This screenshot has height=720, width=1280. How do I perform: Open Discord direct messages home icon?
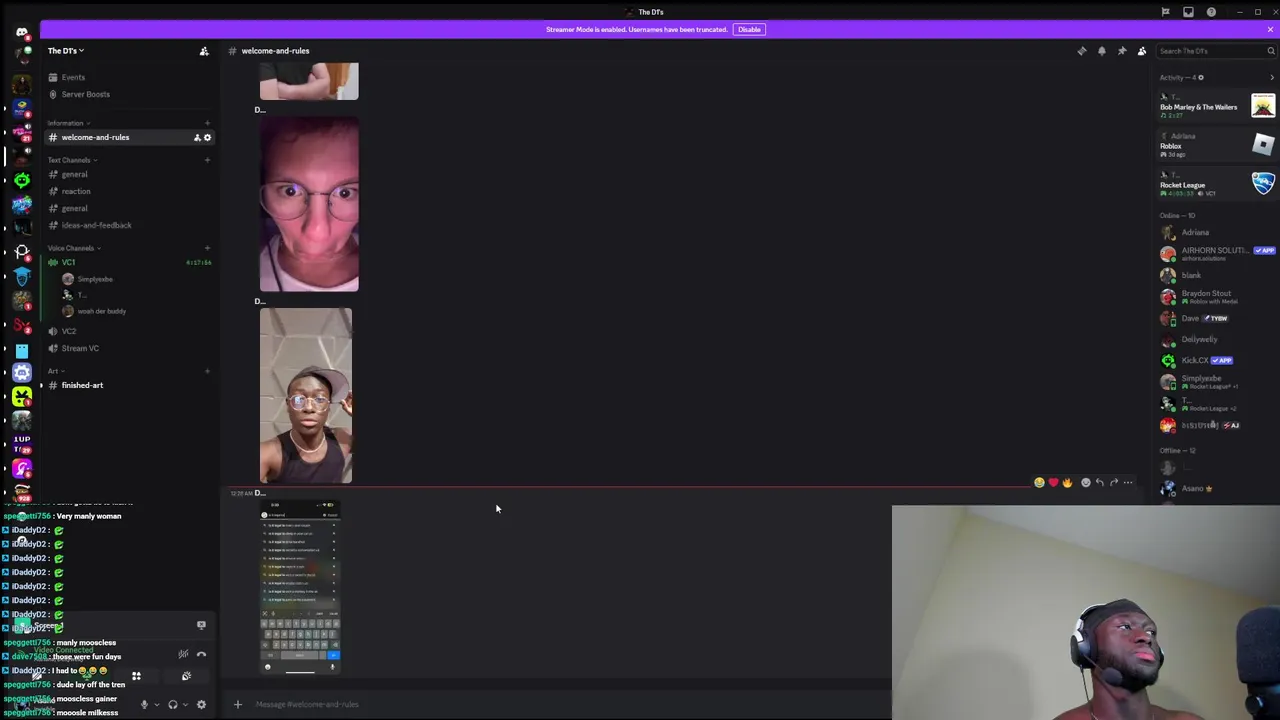(22, 32)
